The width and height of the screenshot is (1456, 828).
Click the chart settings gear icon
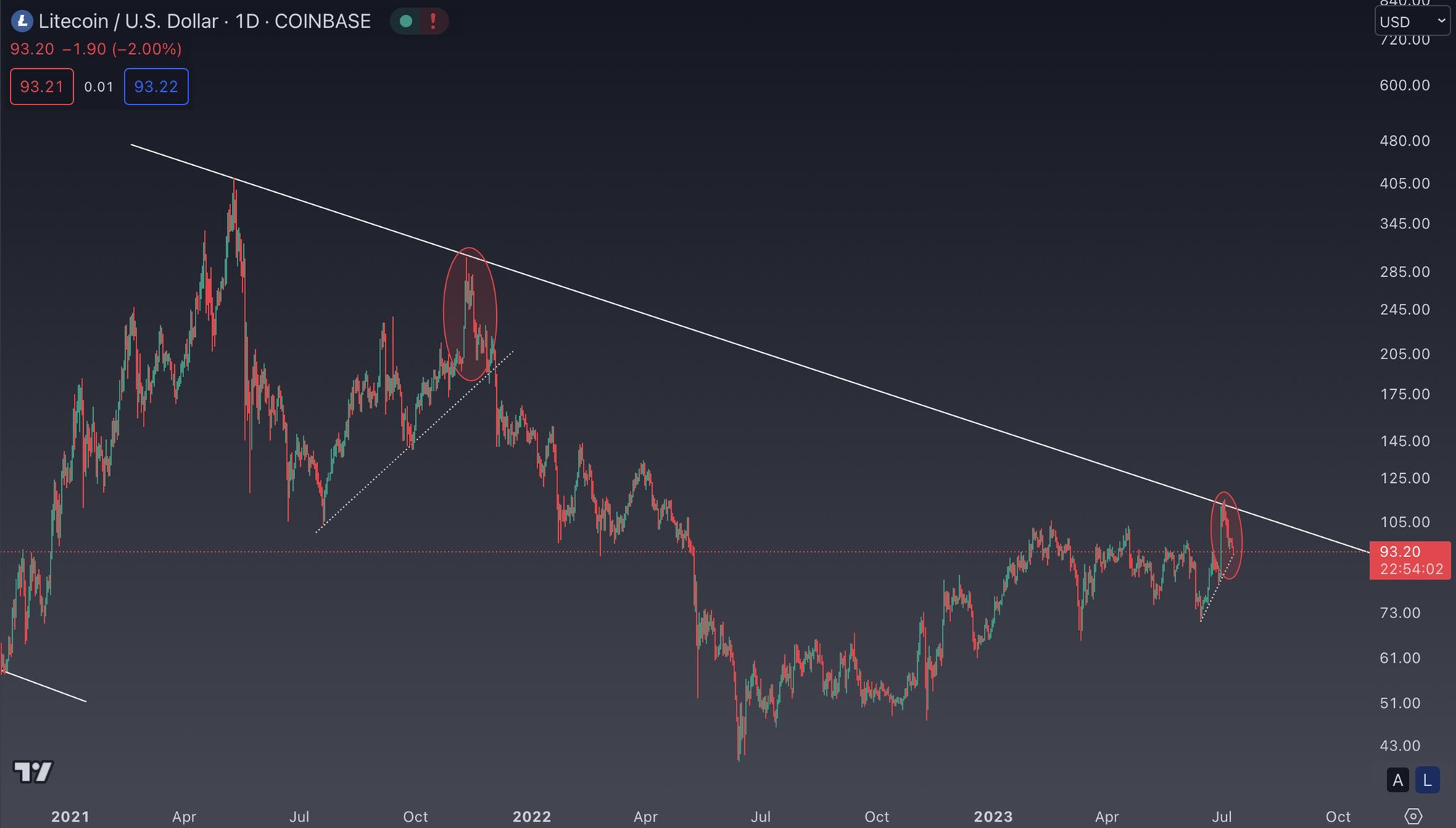point(1413,816)
